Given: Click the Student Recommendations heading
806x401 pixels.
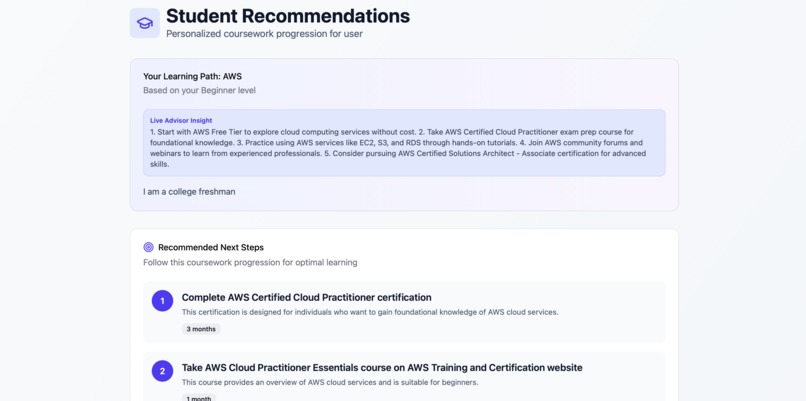Looking at the screenshot, I should tap(288, 16).
